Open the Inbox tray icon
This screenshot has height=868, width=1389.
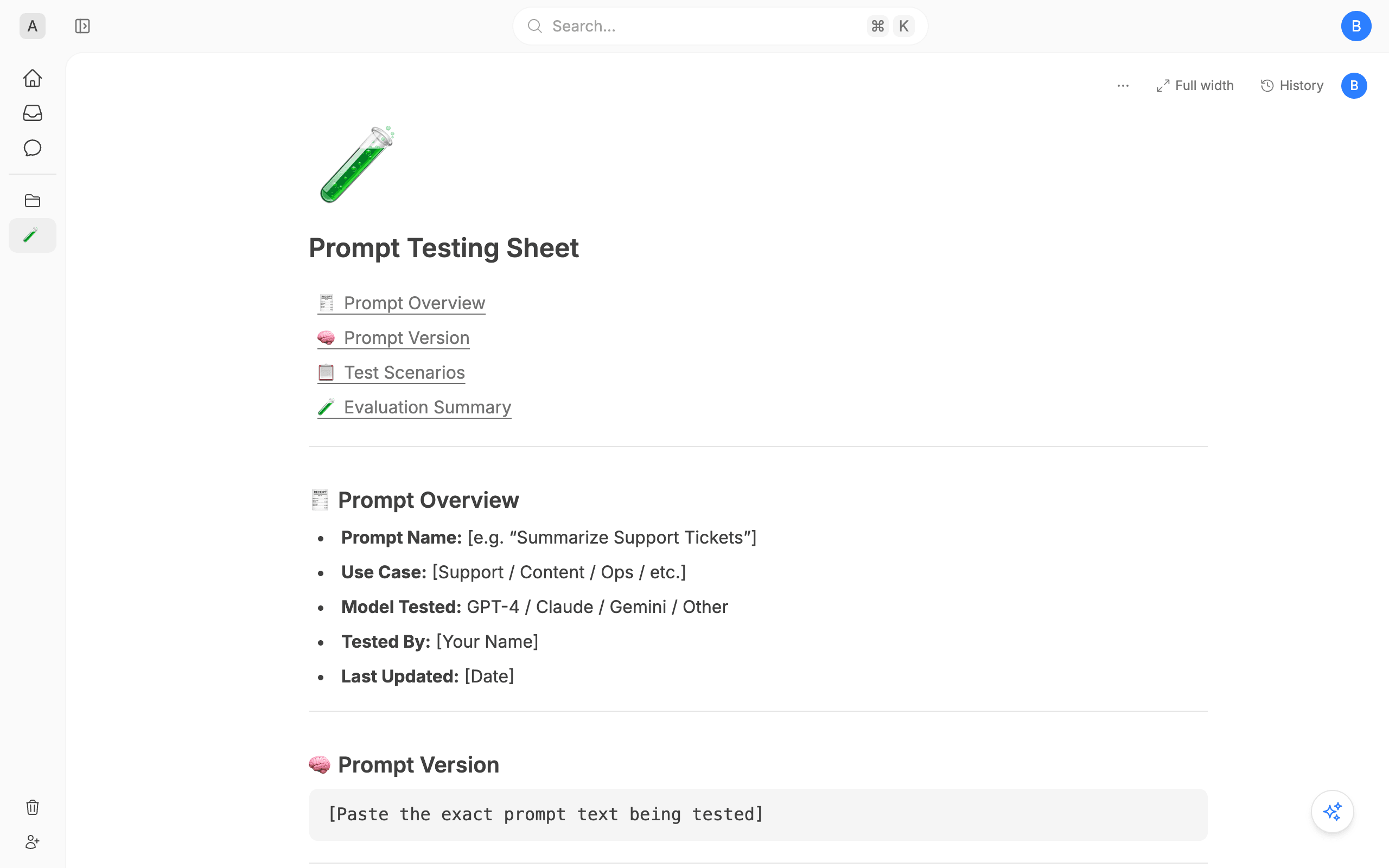pyautogui.click(x=33, y=113)
